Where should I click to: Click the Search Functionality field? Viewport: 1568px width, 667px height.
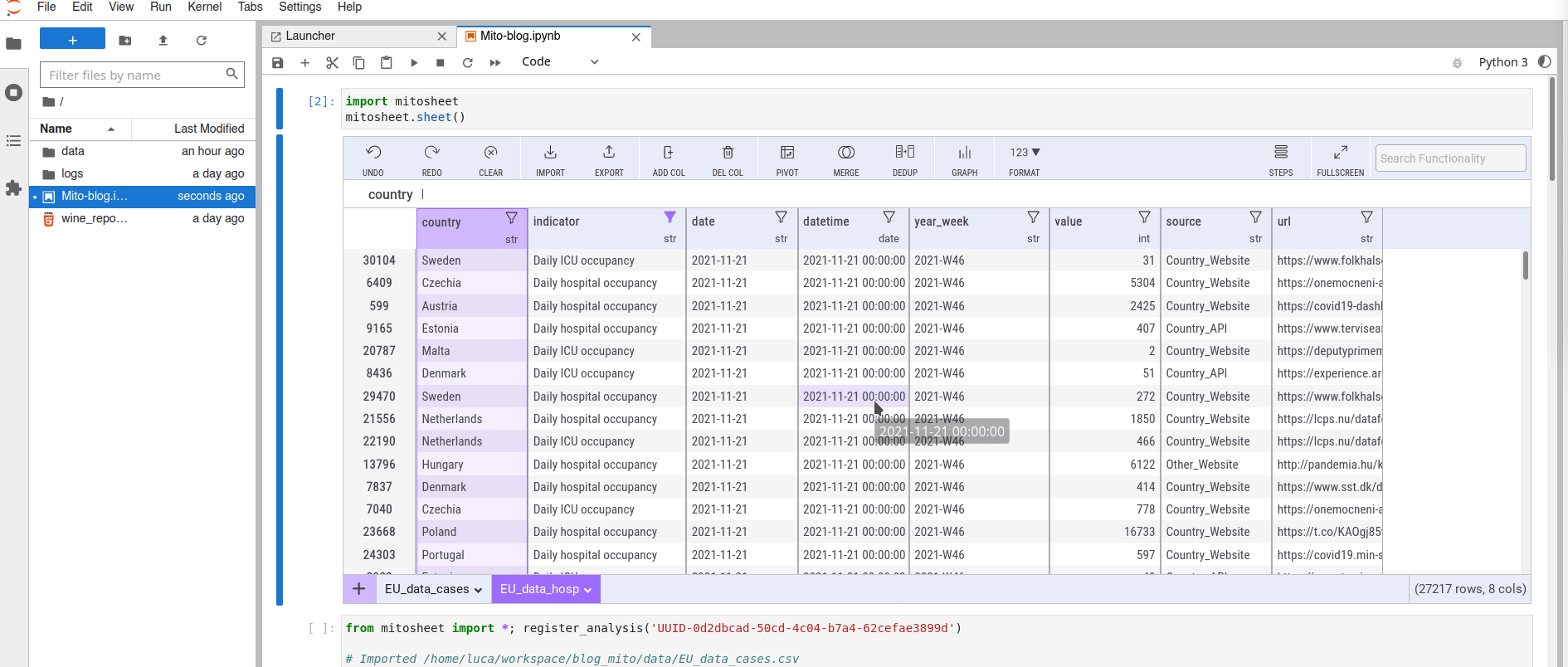(x=1450, y=158)
